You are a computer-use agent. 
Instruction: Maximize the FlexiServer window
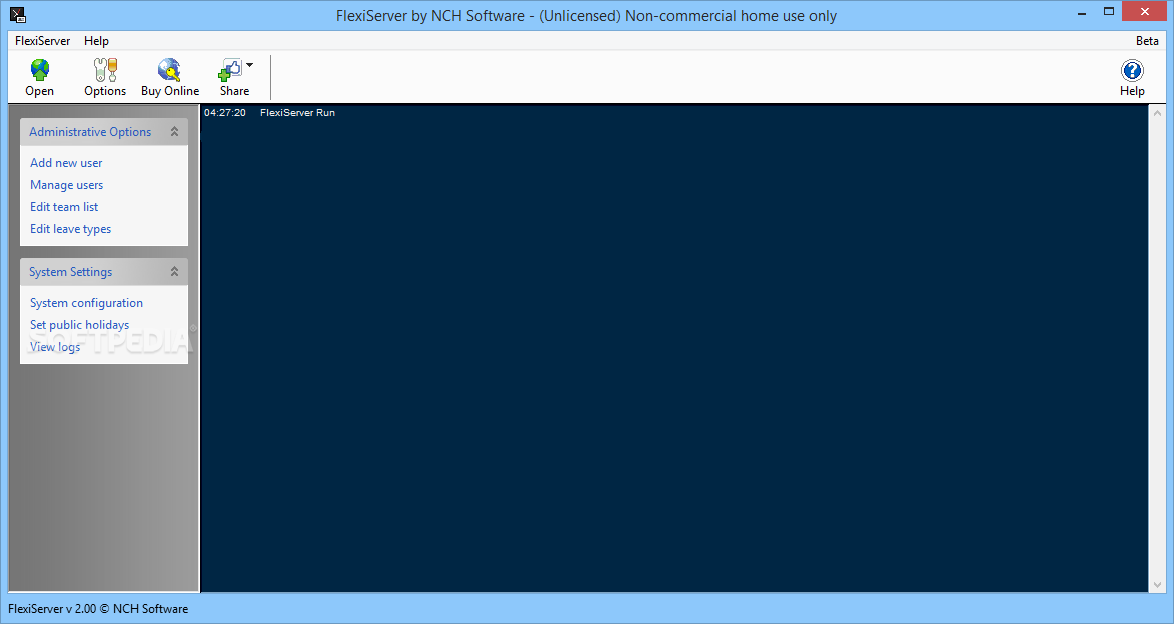coord(1110,12)
